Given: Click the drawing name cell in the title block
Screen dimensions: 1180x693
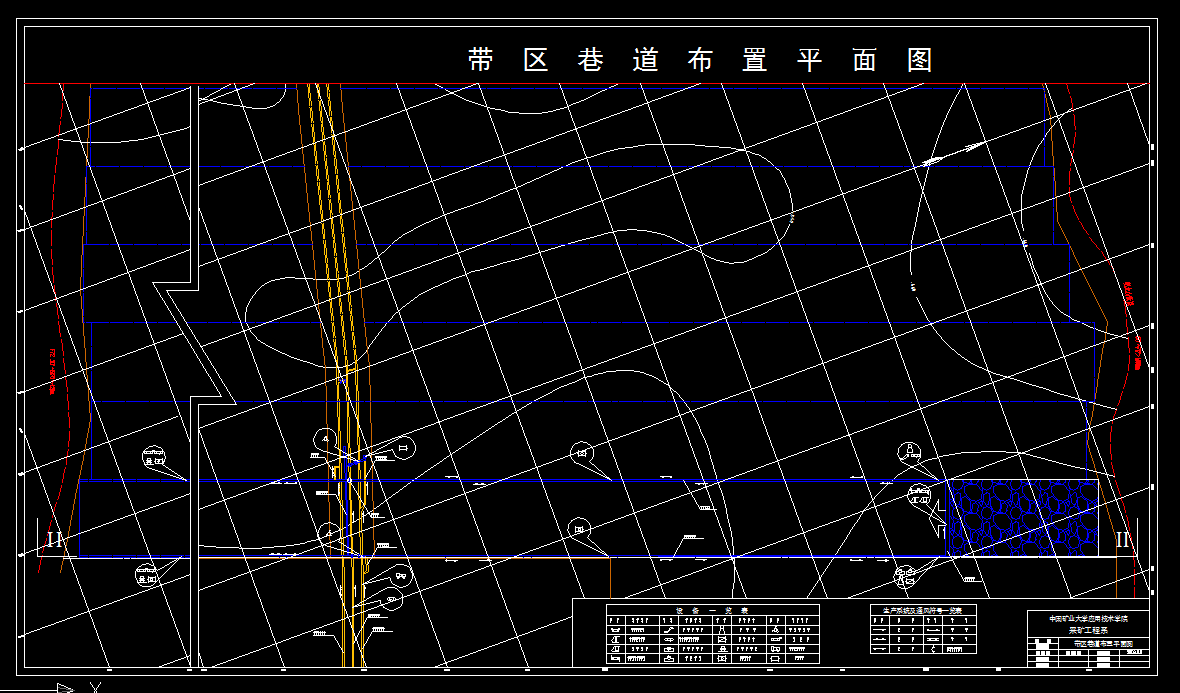Looking at the screenshot, I should (x=1103, y=644).
